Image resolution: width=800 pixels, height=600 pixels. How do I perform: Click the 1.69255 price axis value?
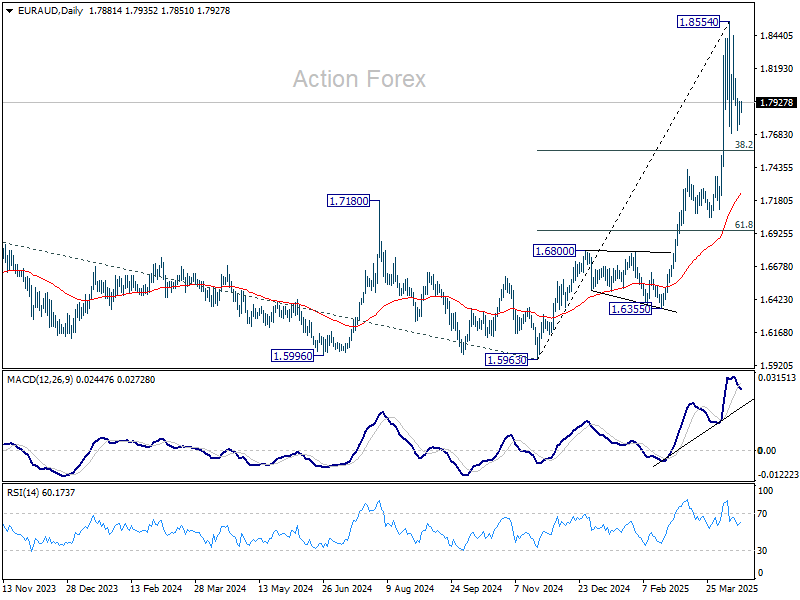(x=777, y=234)
